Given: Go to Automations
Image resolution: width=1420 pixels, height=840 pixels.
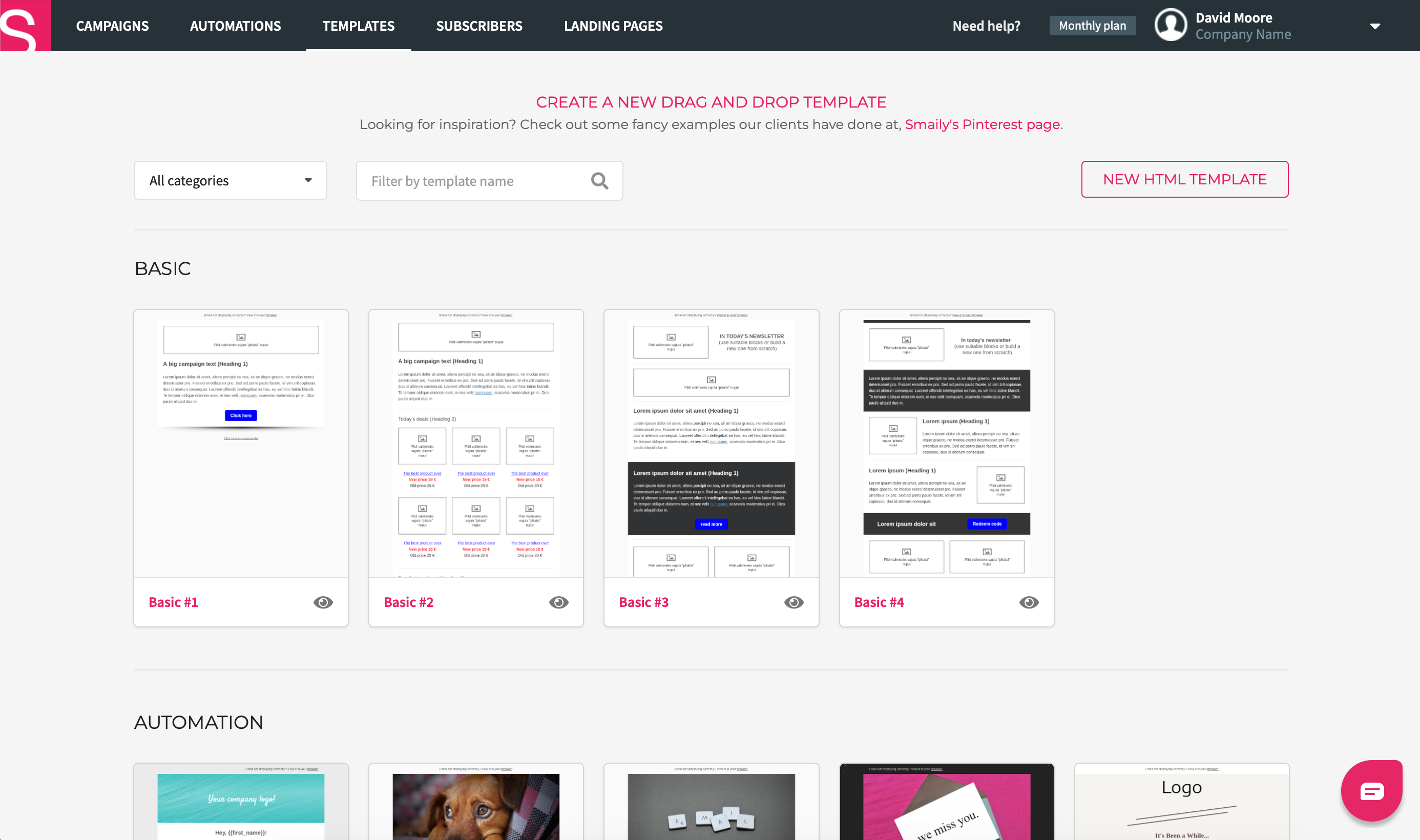Looking at the screenshot, I should pyautogui.click(x=236, y=26).
